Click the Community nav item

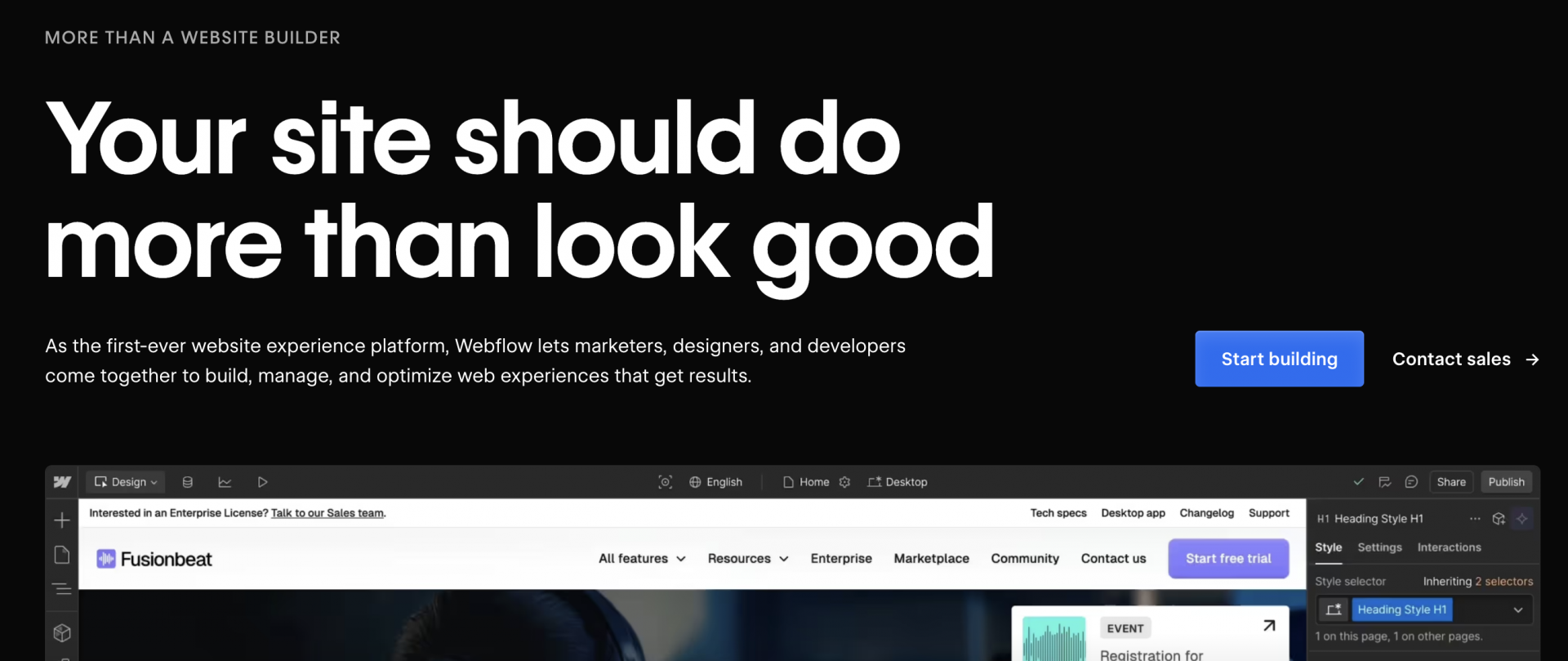[x=1025, y=559]
